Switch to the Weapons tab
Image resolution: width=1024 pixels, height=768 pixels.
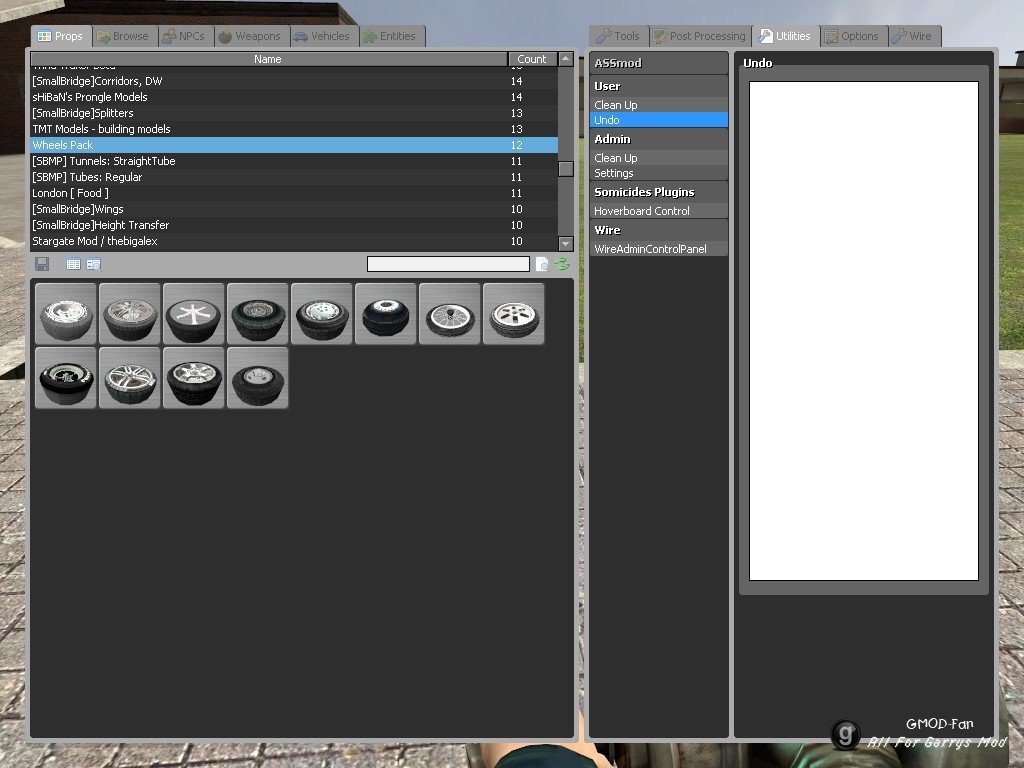pyautogui.click(x=251, y=36)
